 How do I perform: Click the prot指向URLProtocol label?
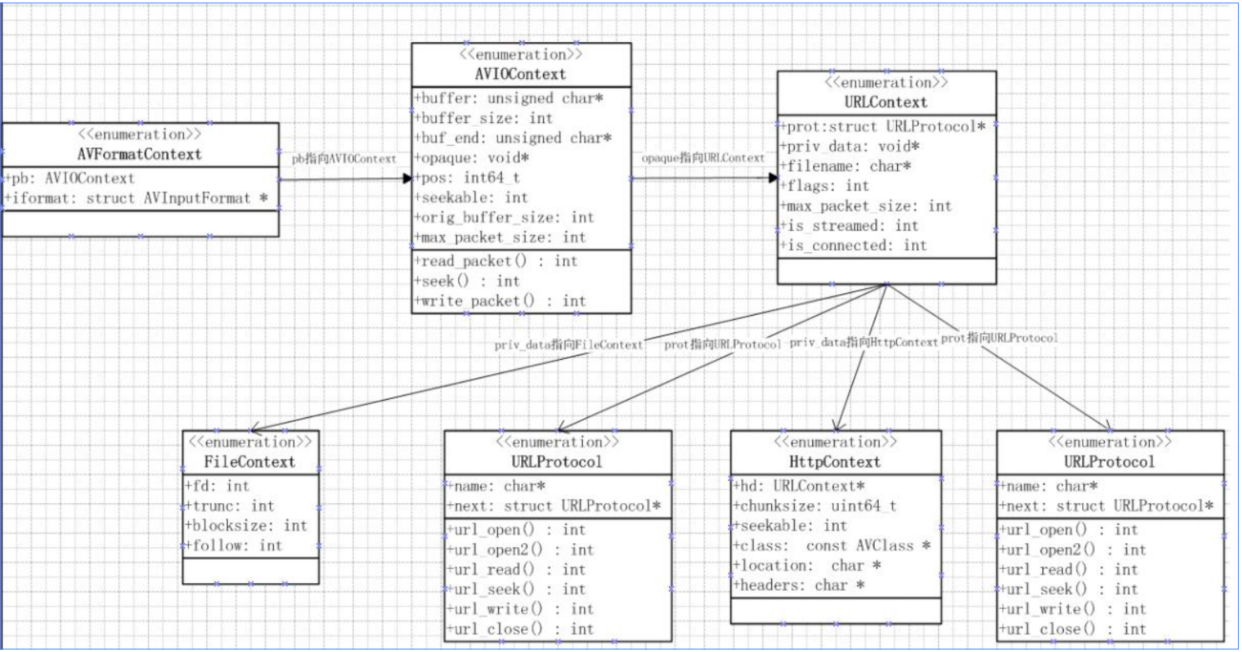pos(721,347)
